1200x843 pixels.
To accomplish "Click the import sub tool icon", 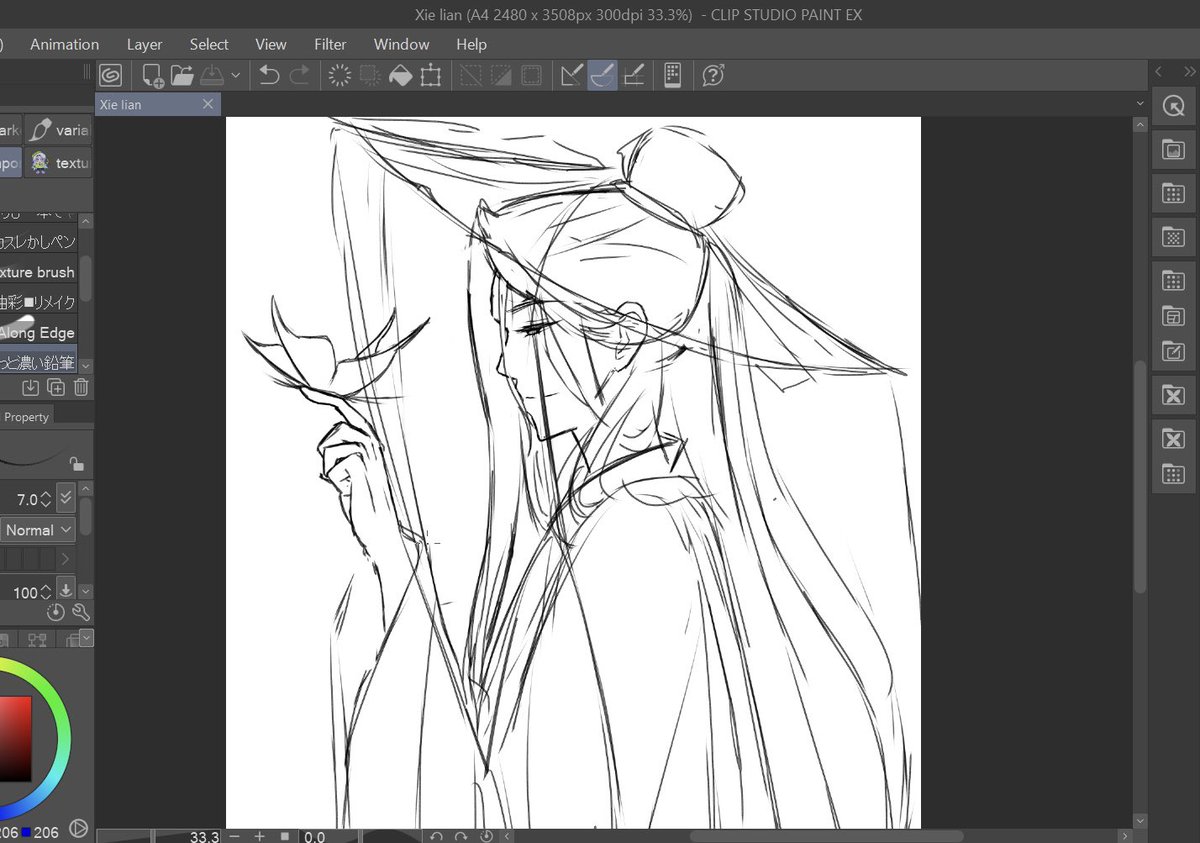I will 31,387.
